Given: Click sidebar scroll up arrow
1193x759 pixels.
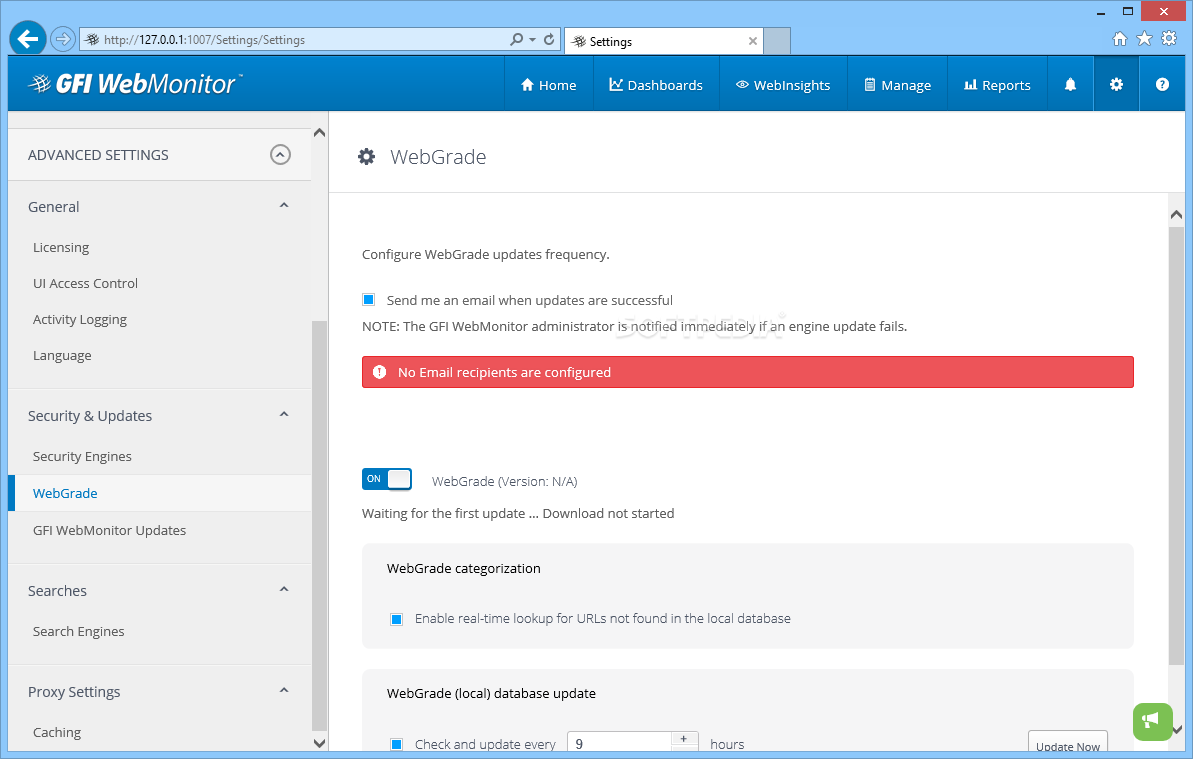Looking at the screenshot, I should [x=320, y=133].
